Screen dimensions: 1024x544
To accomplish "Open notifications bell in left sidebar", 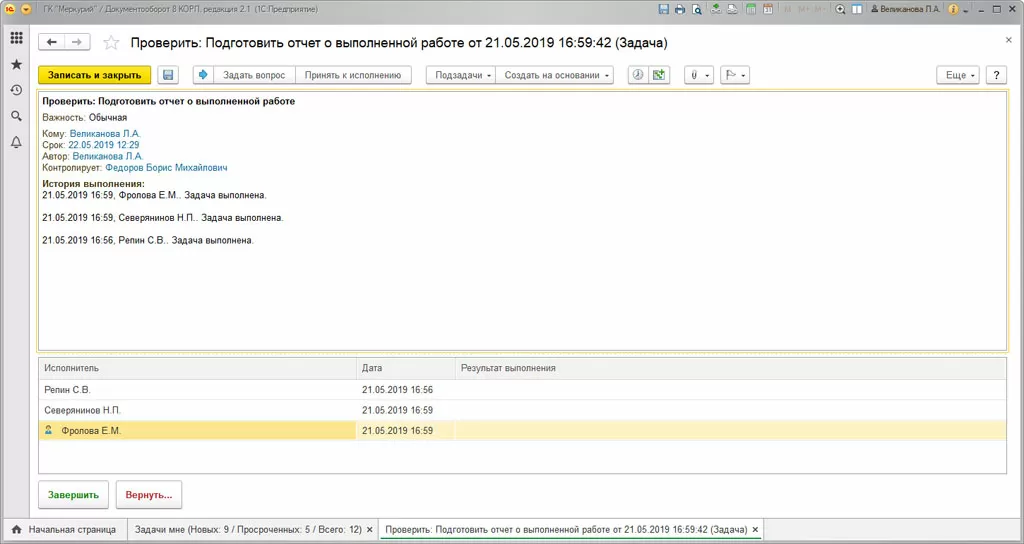I will click(16, 142).
